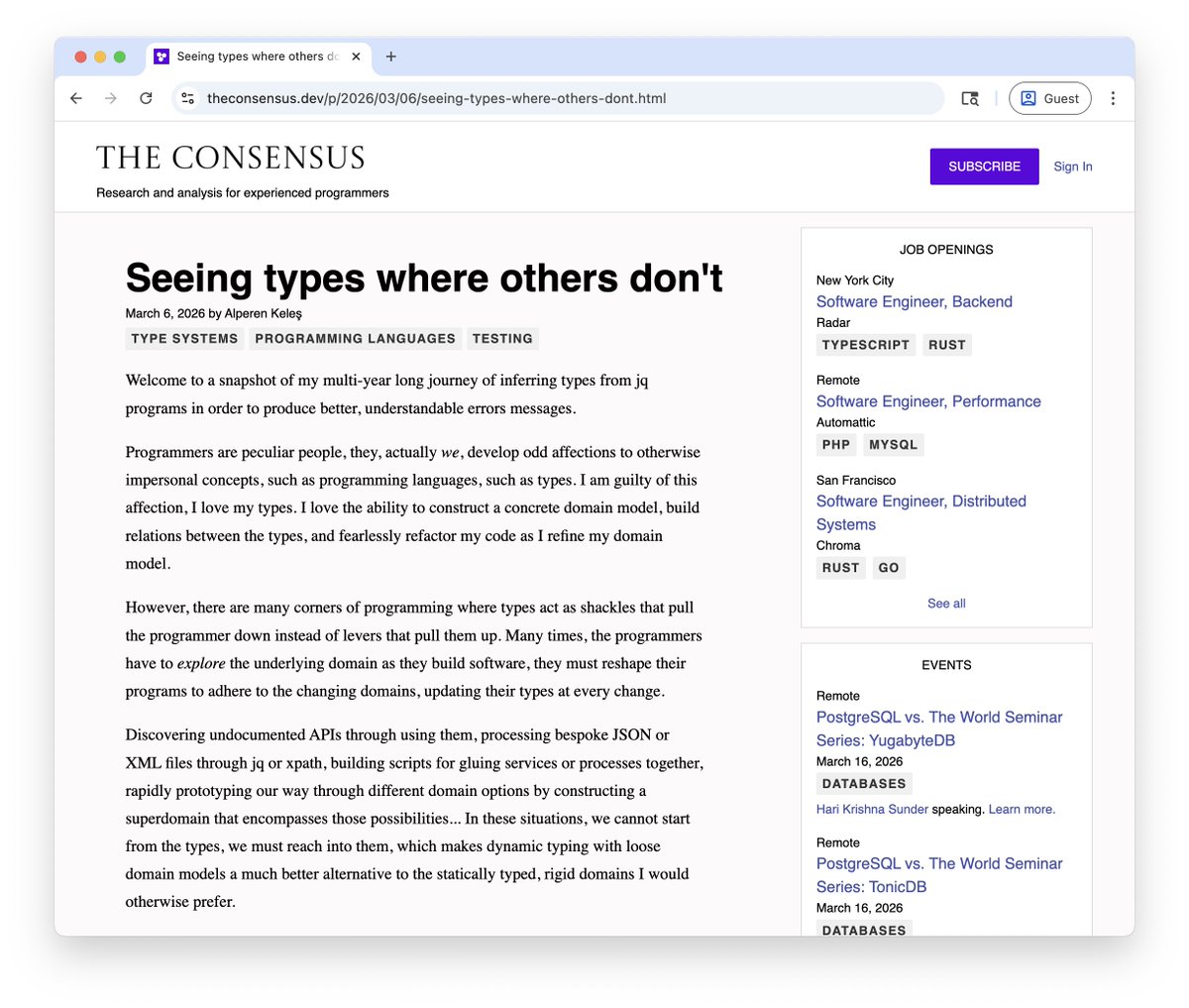
Task: Click the tab favicon for The Consensus
Action: [x=162, y=56]
